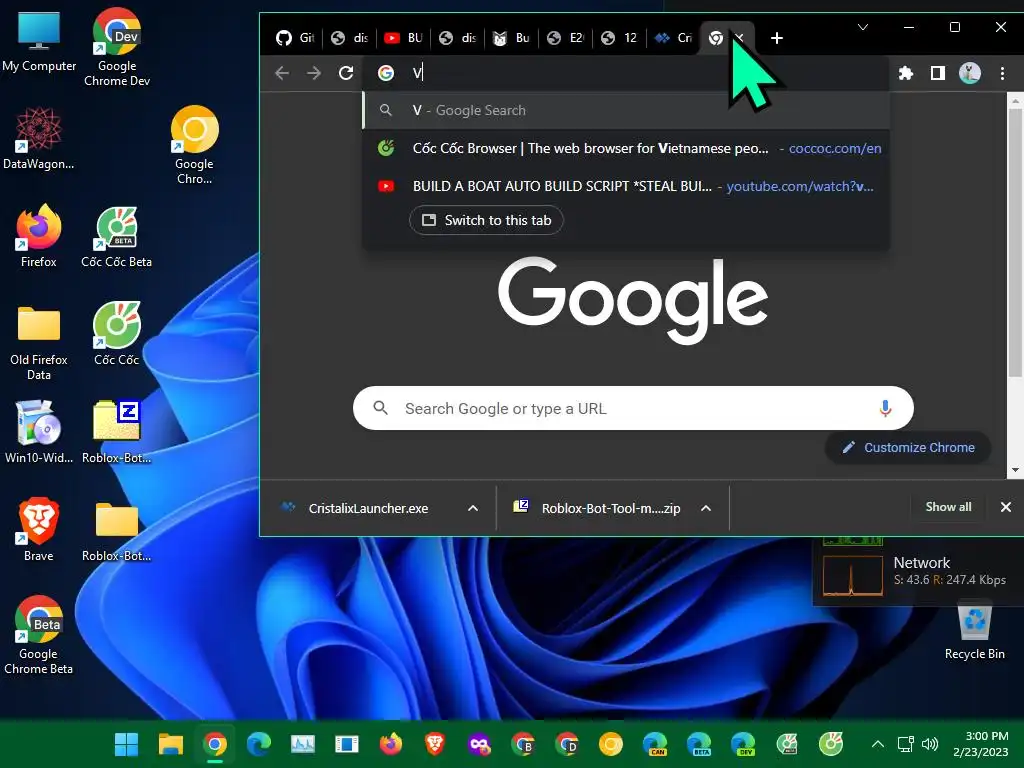Switch to the Bu tab with cat icon
1024x768 pixels.
[511, 38]
